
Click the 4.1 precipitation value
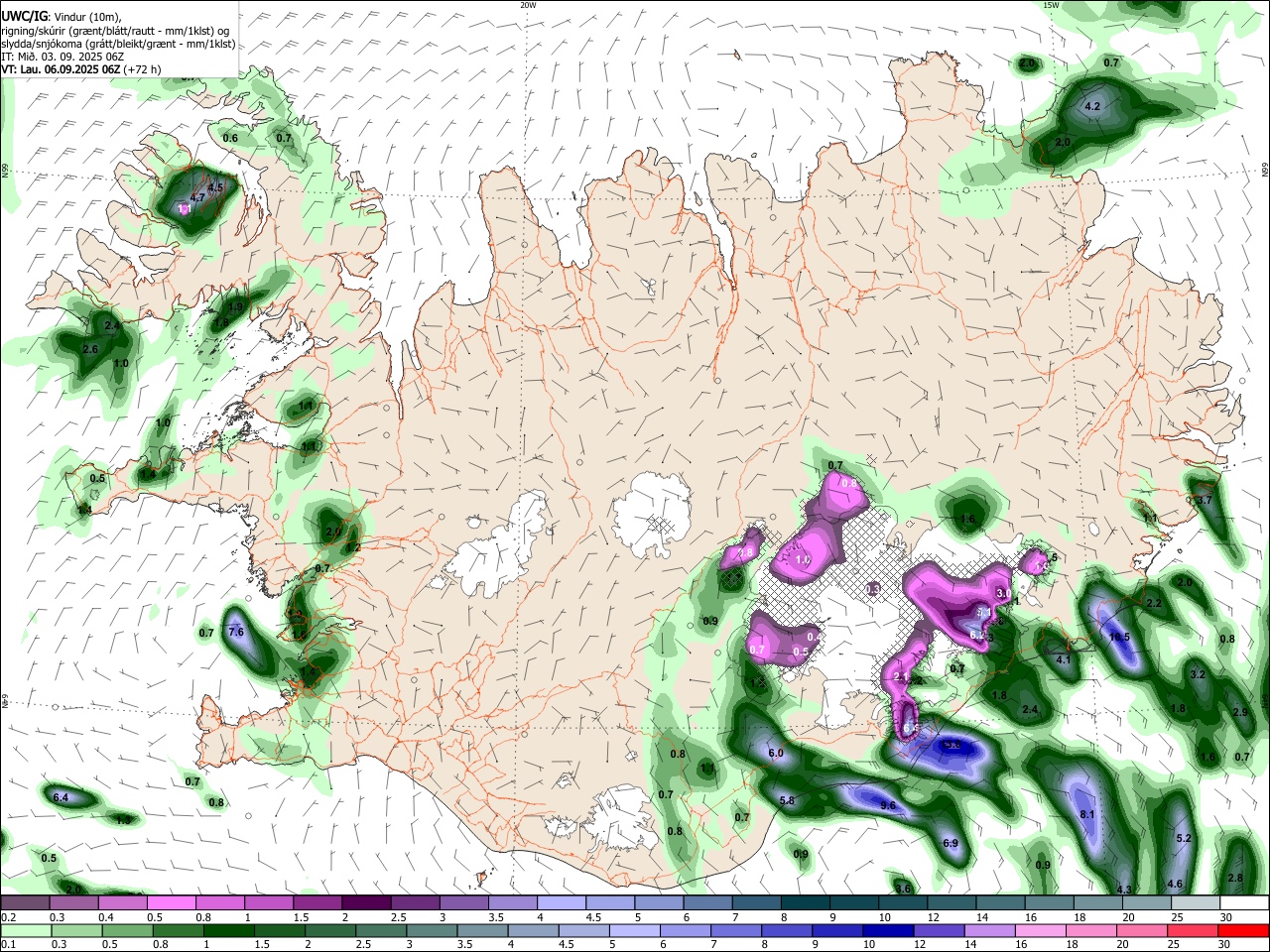click(1064, 659)
